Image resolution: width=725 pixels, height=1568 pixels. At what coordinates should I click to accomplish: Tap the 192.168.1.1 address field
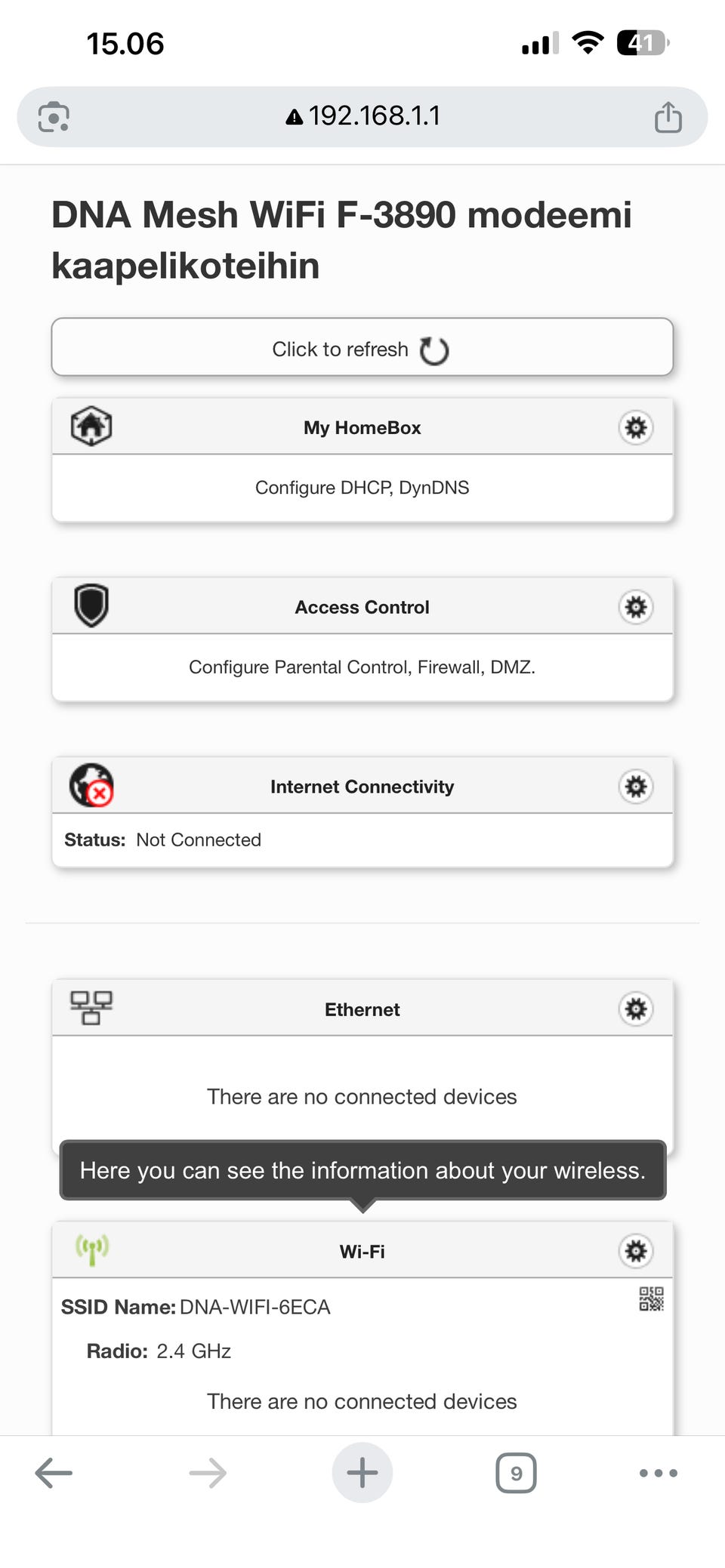(364, 116)
